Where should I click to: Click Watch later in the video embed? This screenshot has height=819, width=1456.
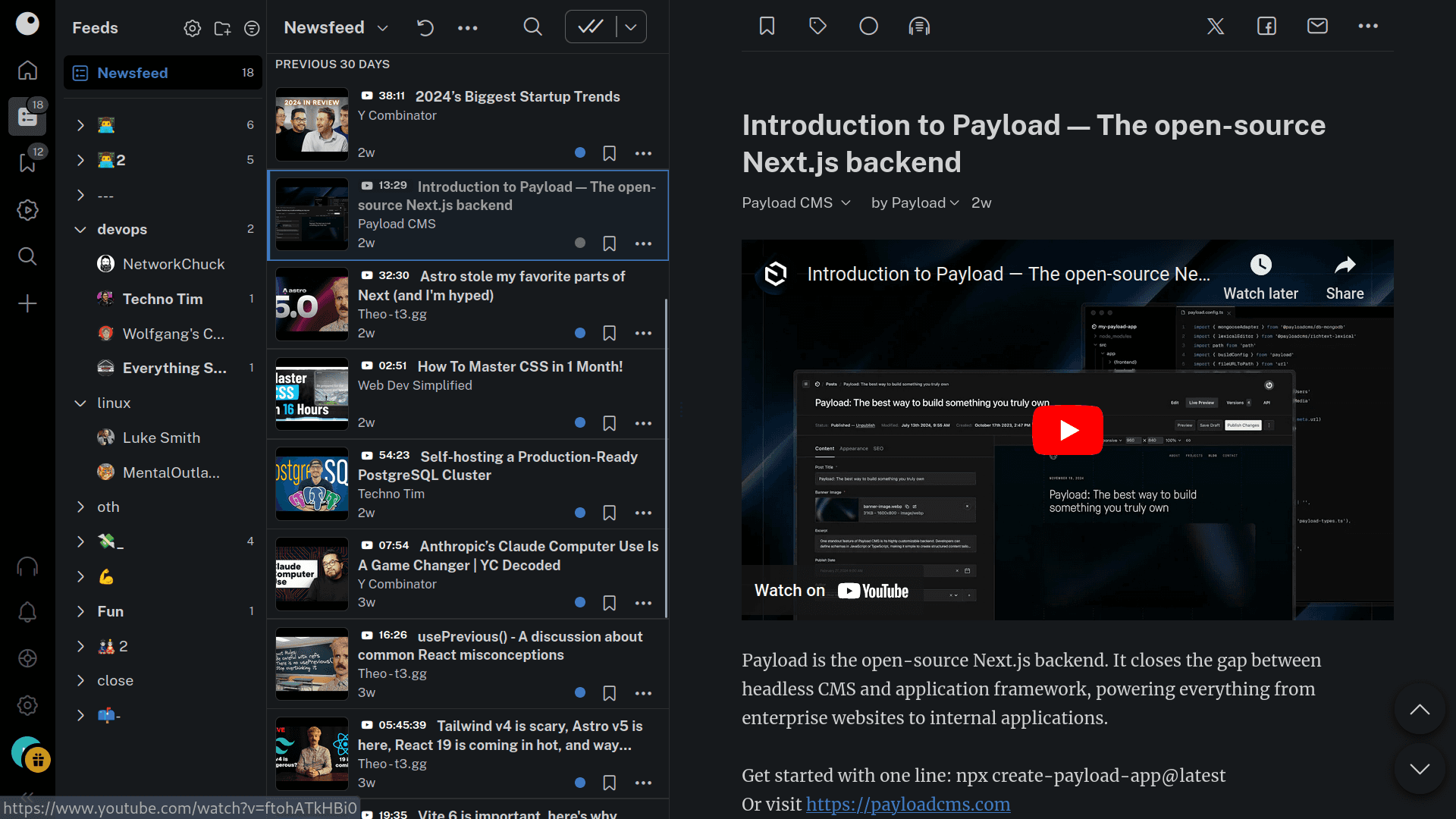point(1260,278)
